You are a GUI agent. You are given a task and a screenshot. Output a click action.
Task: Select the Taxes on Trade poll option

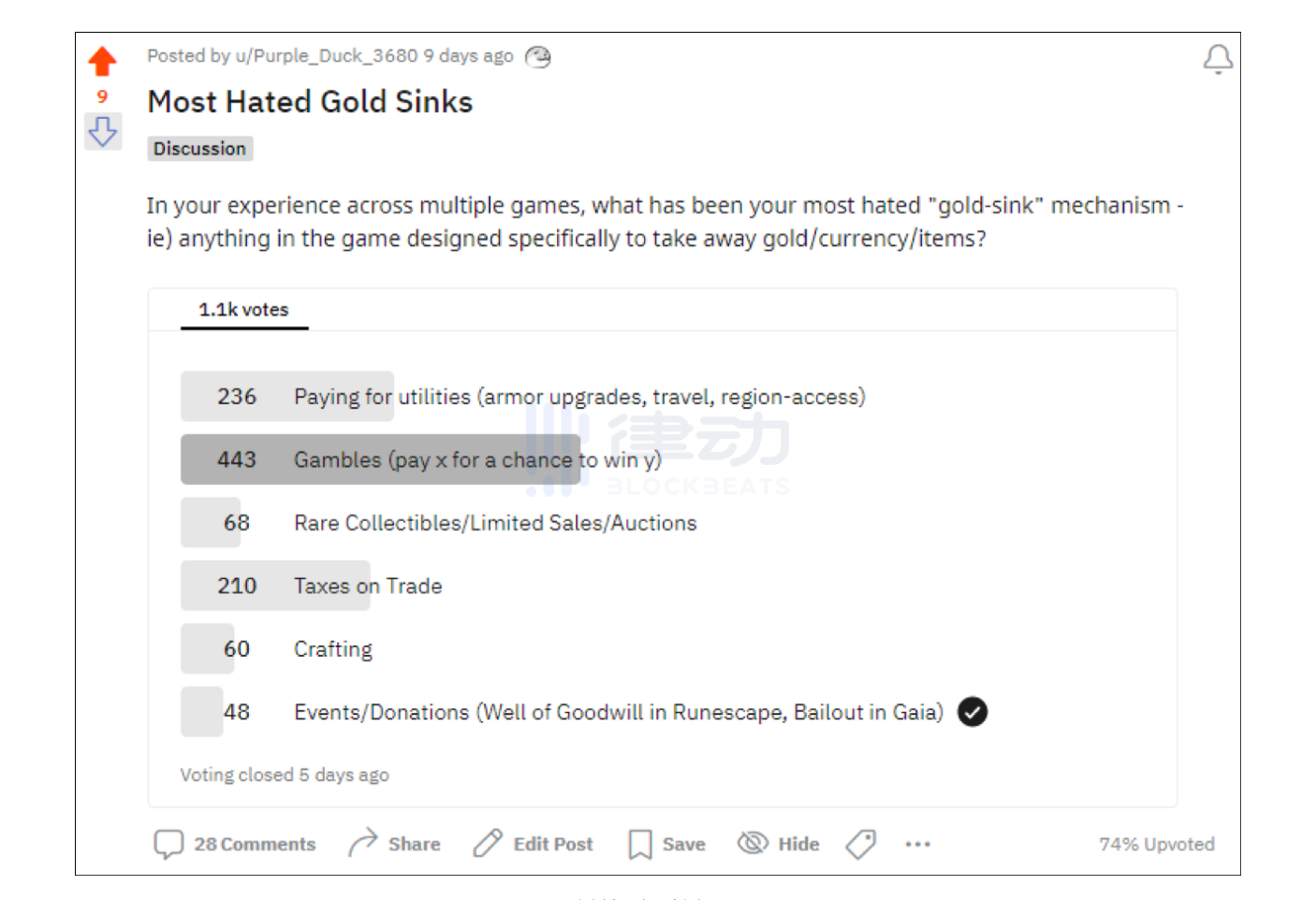(368, 586)
